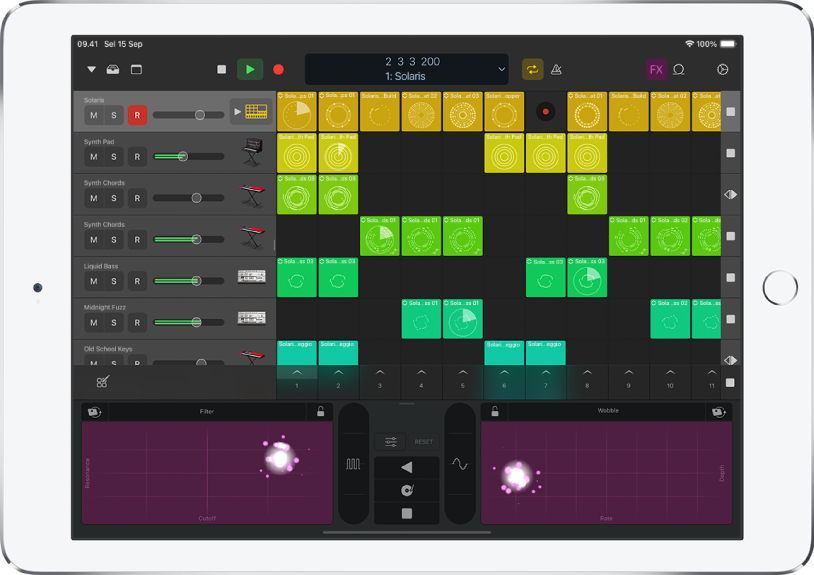Open the Old School Keys instrument icon
This screenshot has width=814, height=575.
(252, 357)
